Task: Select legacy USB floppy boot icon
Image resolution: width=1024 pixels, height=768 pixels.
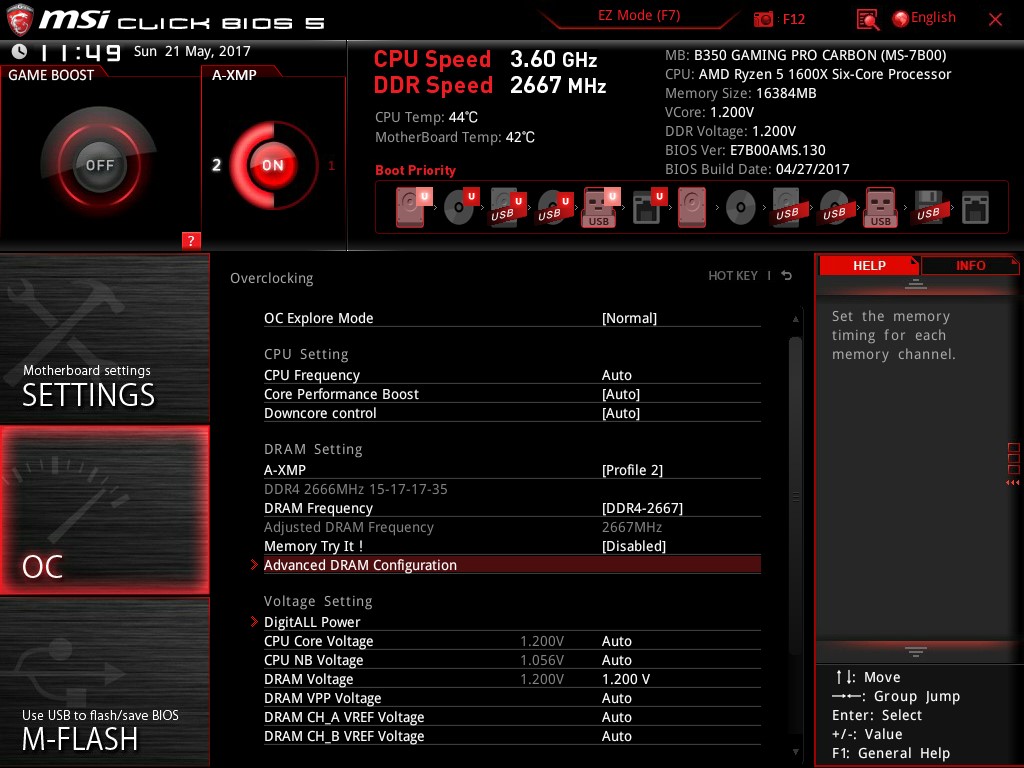Action: [928, 207]
